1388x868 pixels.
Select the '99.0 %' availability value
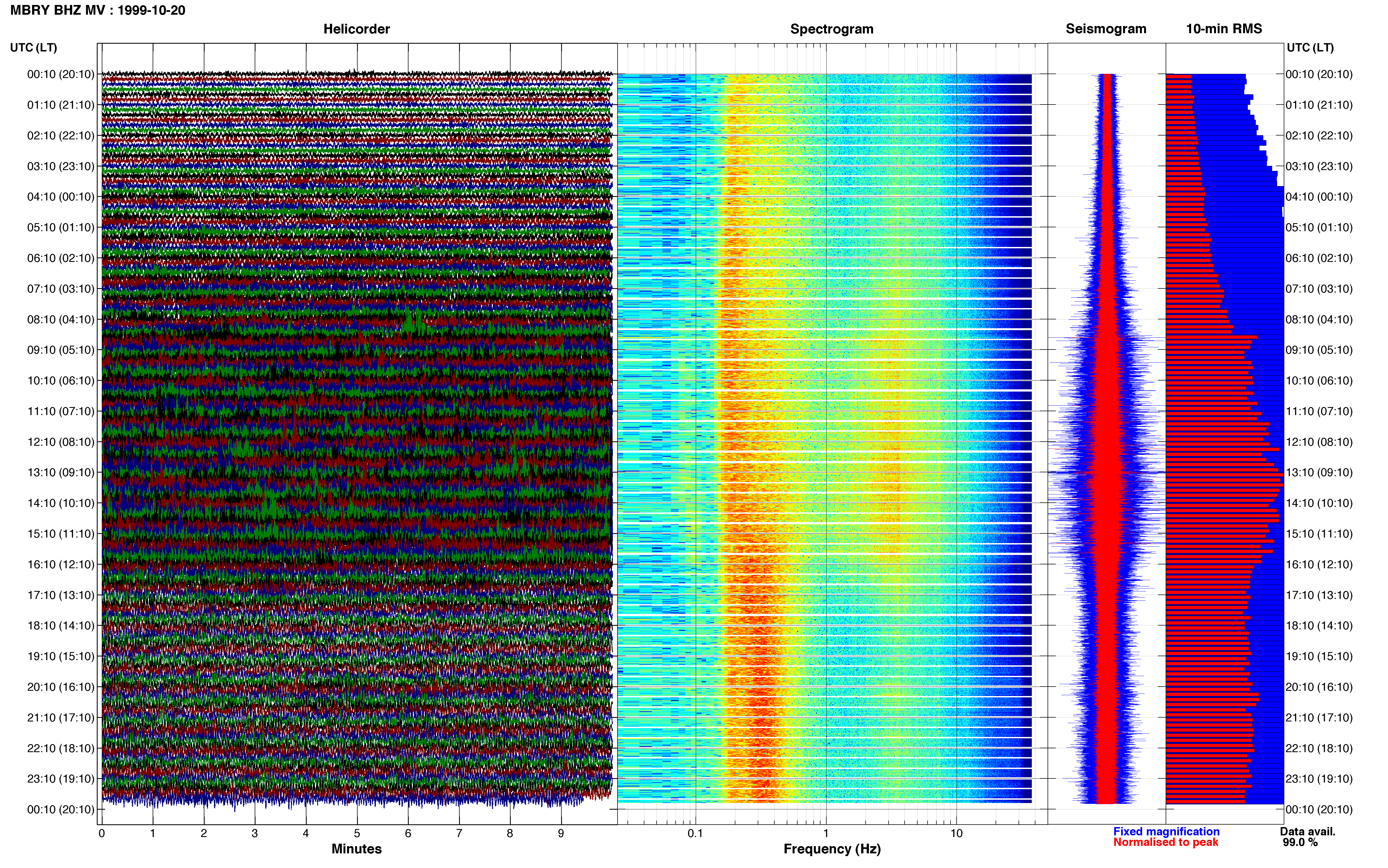coord(1300,842)
